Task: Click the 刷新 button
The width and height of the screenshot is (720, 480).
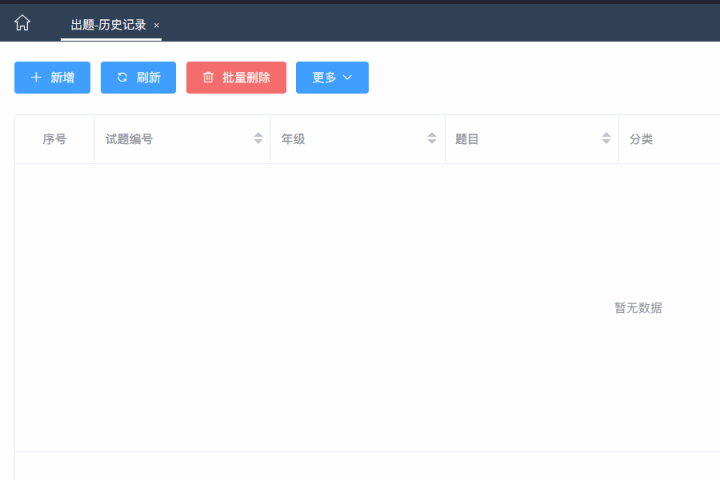Action: [138, 78]
